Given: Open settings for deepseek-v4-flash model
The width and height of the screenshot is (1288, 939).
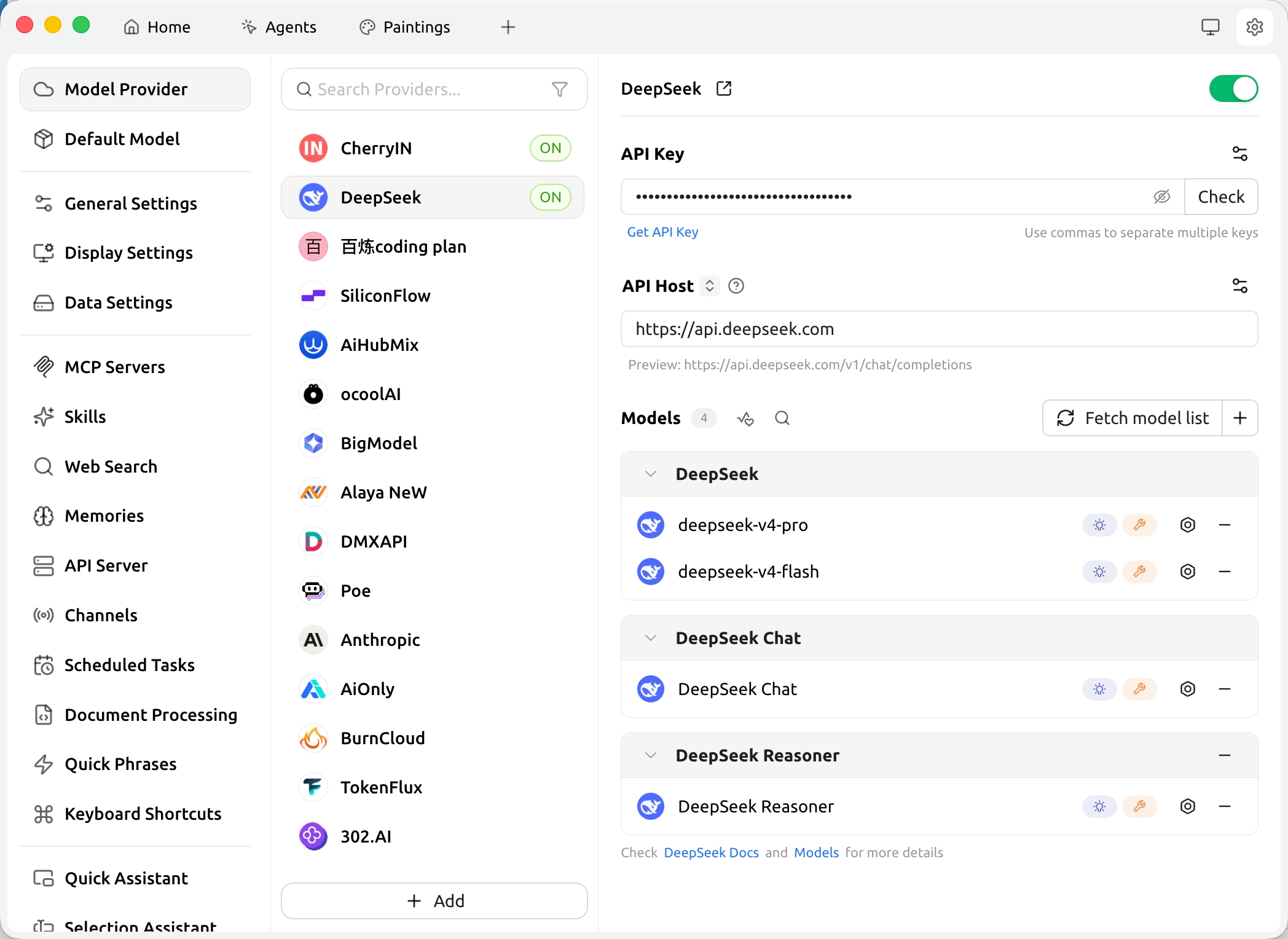Looking at the screenshot, I should [1188, 572].
